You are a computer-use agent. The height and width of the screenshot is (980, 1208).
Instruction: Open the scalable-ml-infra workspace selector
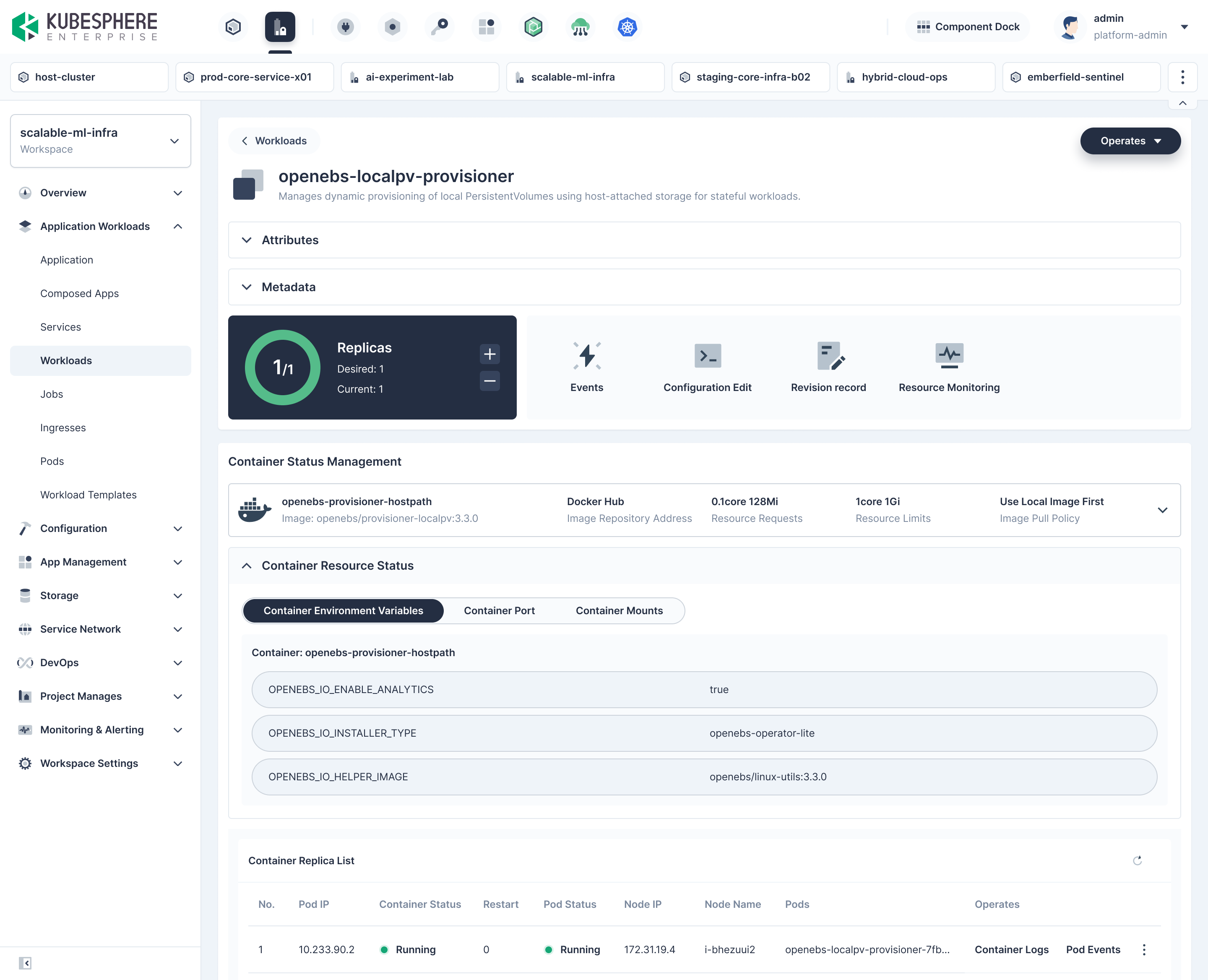click(101, 141)
